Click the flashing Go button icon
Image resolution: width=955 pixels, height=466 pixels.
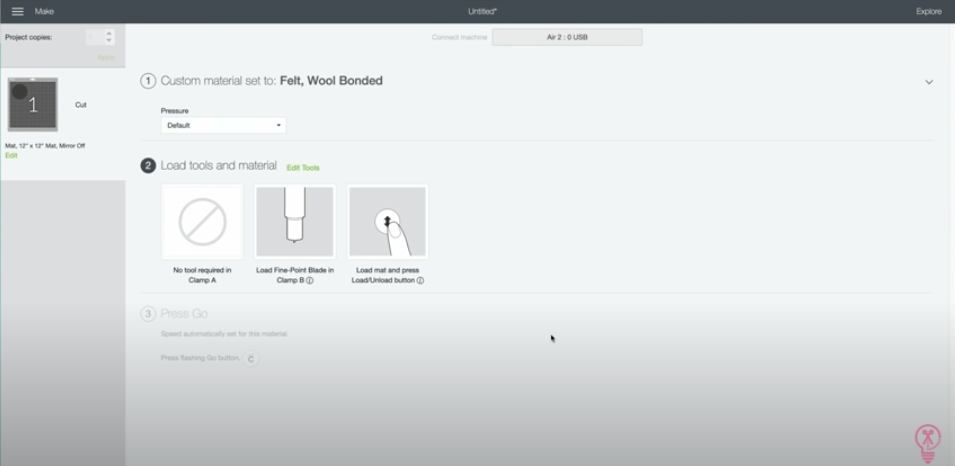pos(251,358)
